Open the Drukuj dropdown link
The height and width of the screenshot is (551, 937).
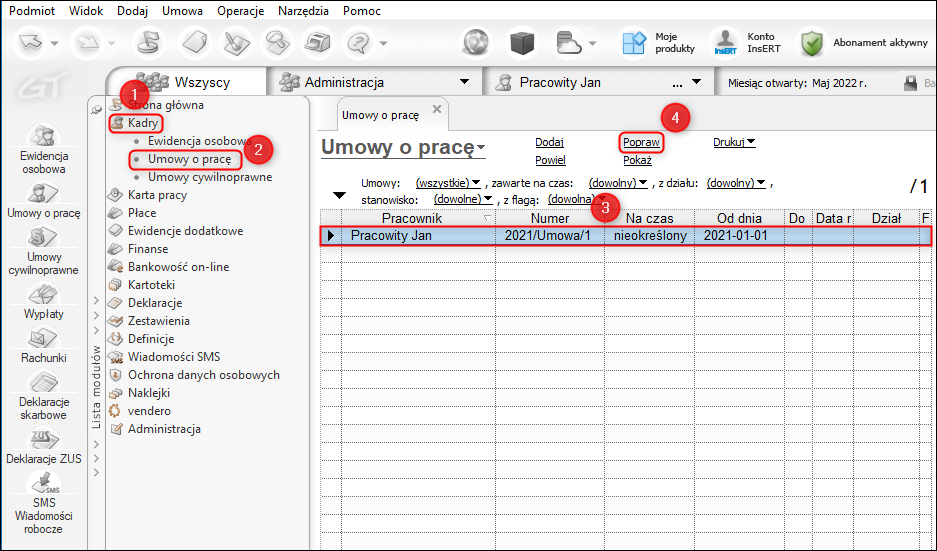734,142
